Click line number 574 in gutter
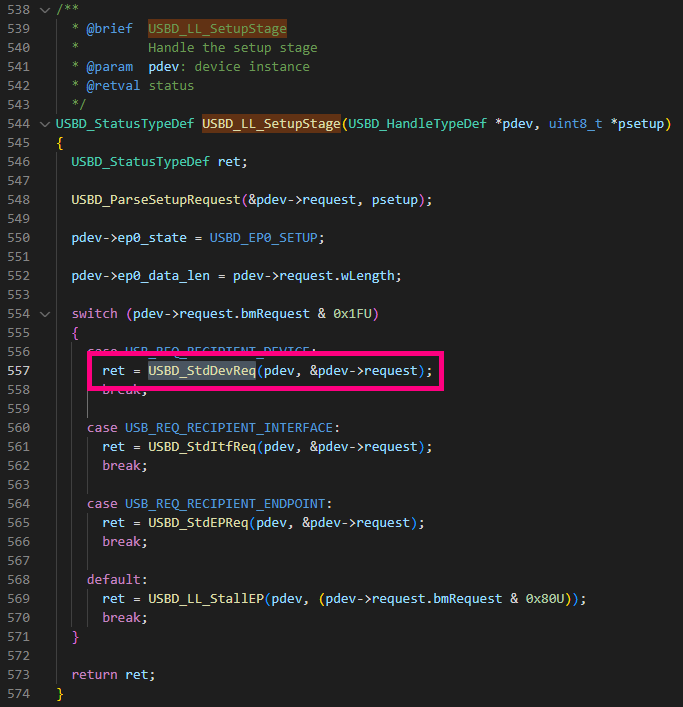Image resolution: width=683 pixels, height=707 pixels. coord(18,693)
